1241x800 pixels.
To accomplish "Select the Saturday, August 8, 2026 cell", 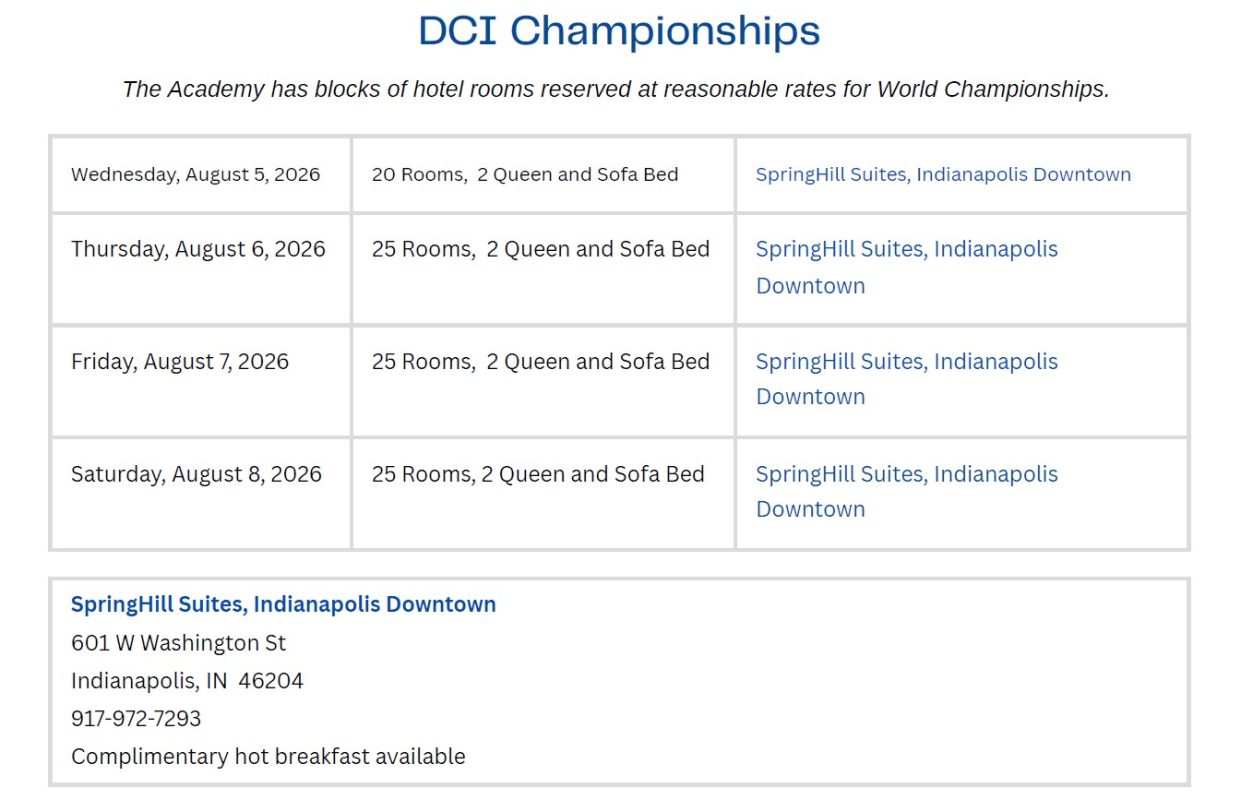I will tap(196, 474).
